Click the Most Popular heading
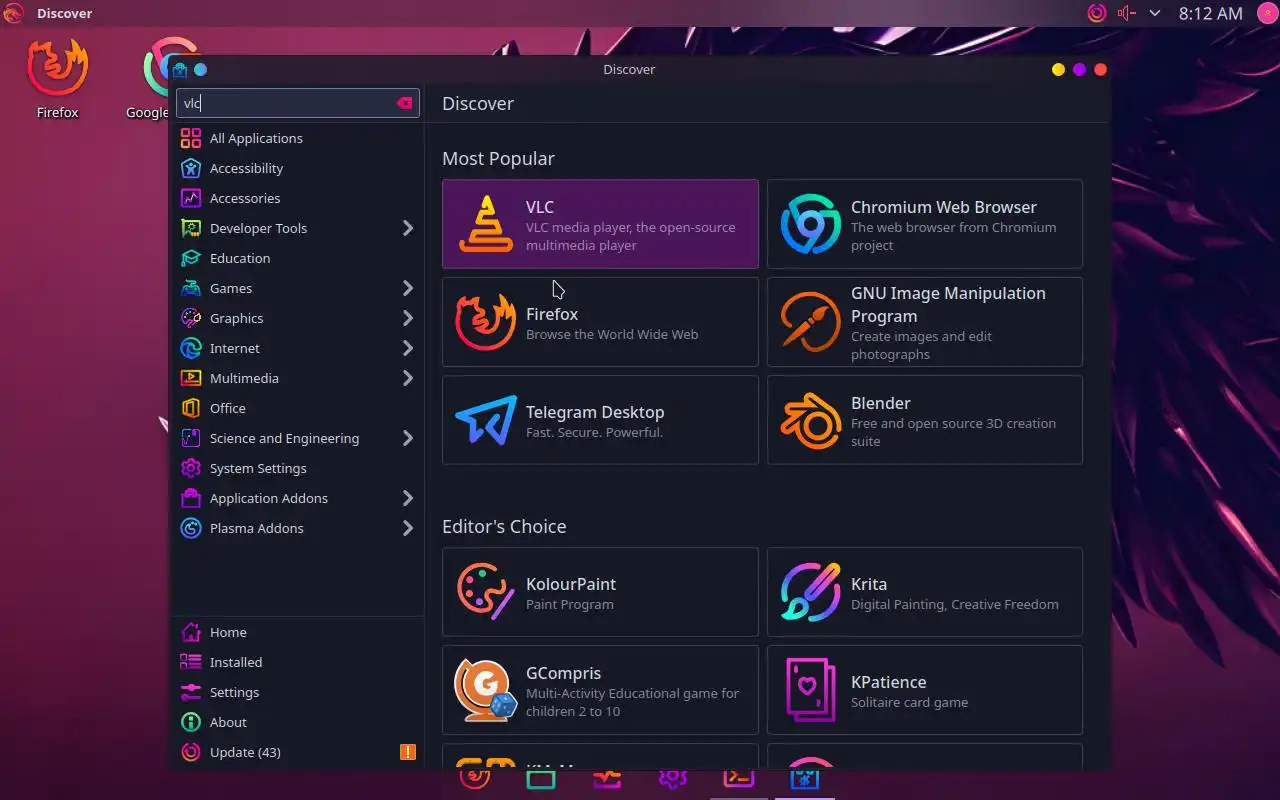Image resolution: width=1280 pixels, height=800 pixels. click(498, 158)
